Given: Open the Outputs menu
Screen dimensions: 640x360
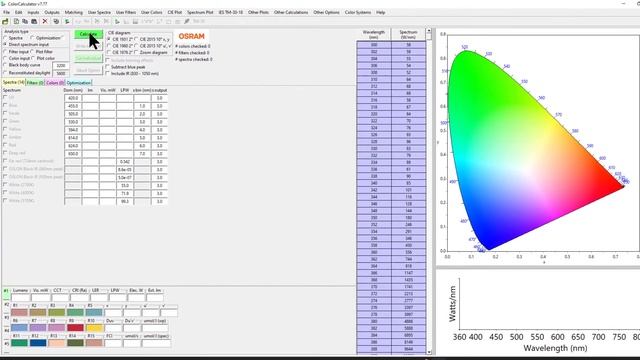Looking at the screenshot, I should [52, 12].
